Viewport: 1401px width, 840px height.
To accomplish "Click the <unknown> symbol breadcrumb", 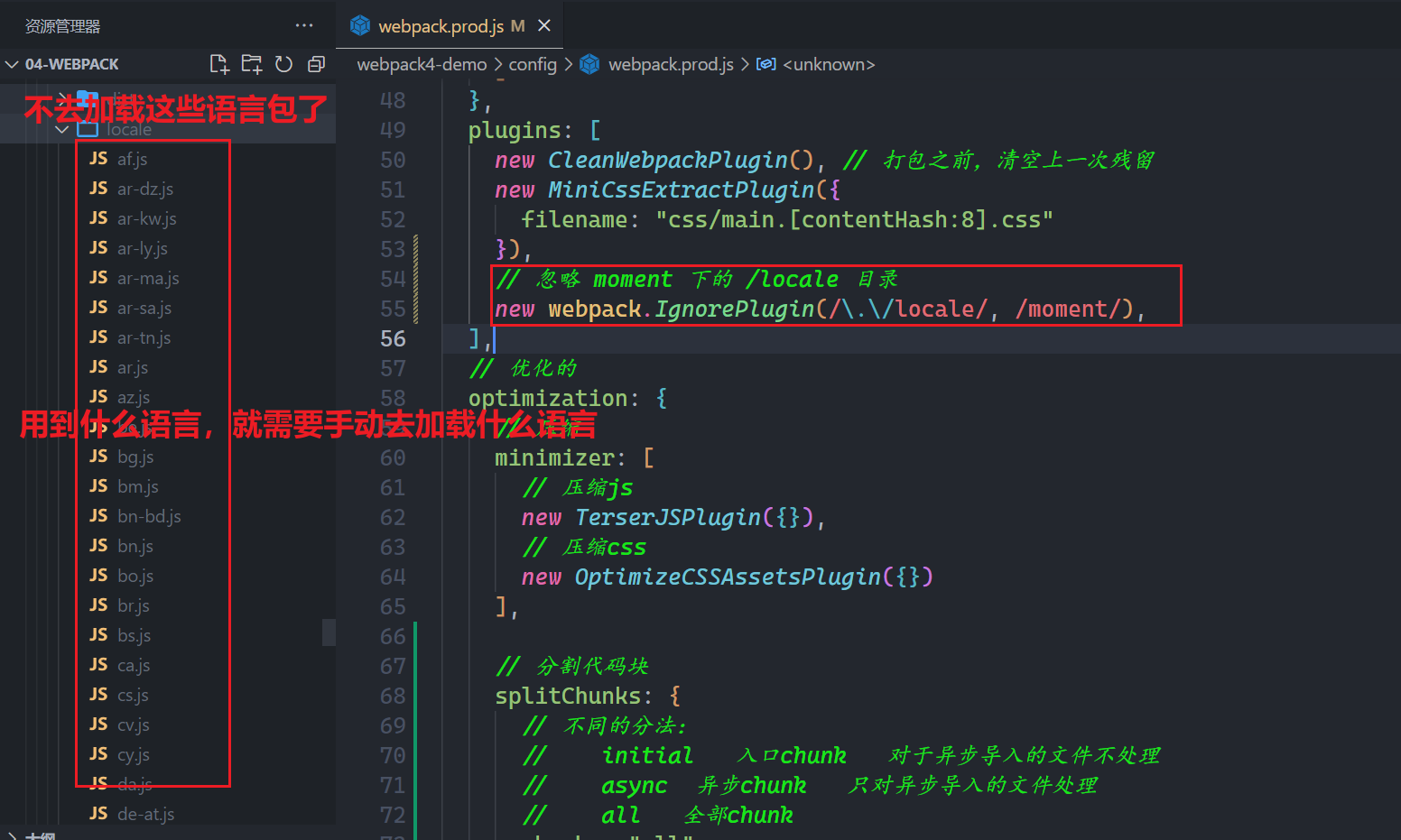I will tap(829, 64).
